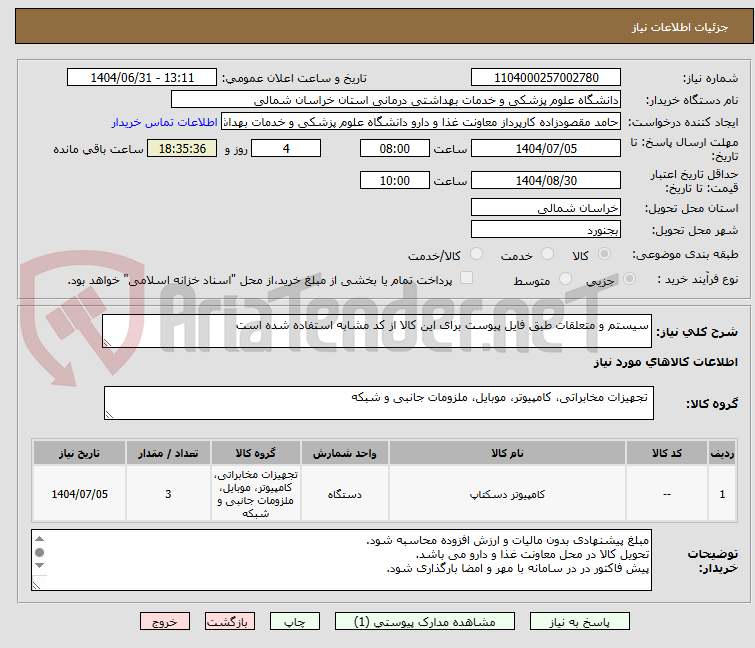Click resize handle of شرح کلی نیاز box
This screenshot has height=648, width=755.
pyautogui.click(x=107, y=343)
